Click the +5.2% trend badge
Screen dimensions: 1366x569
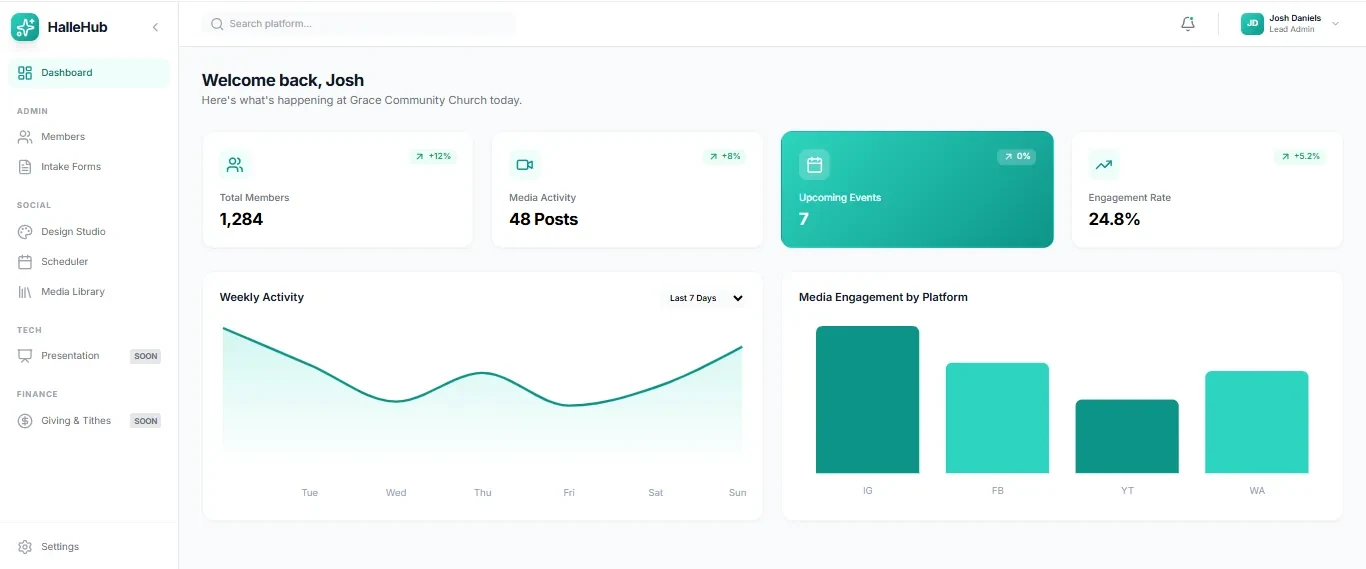(1300, 156)
